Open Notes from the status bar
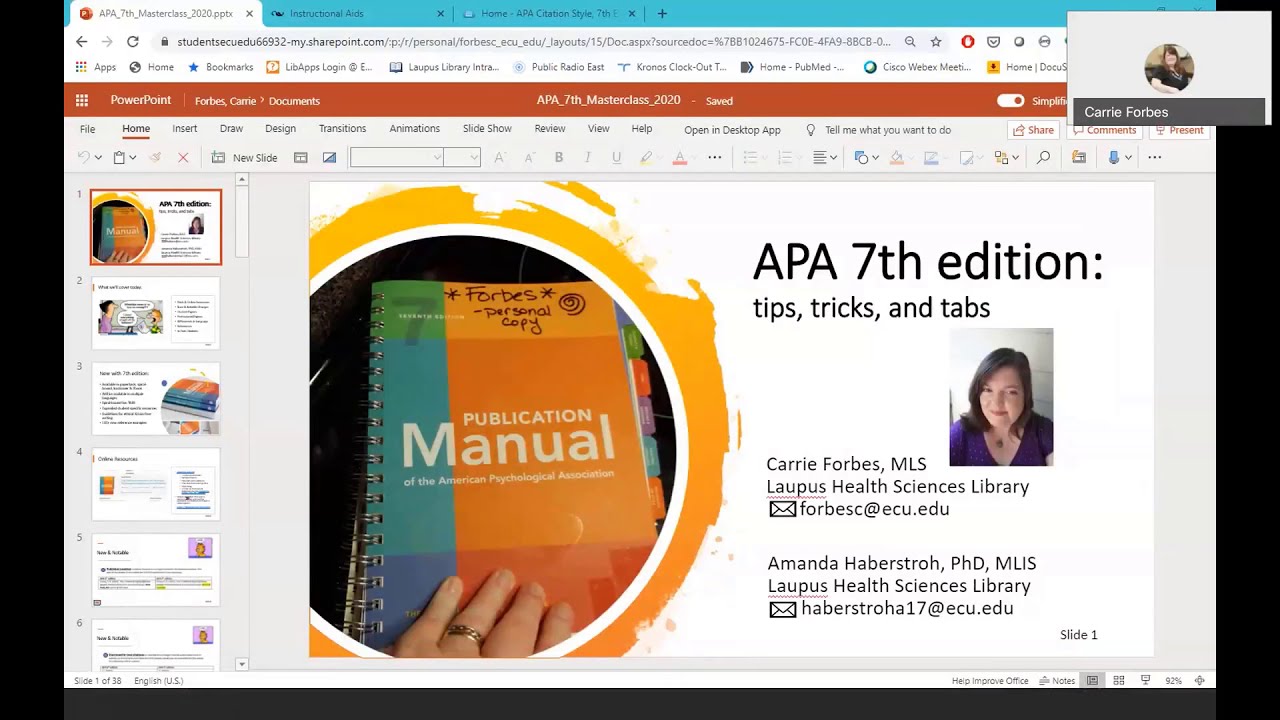1280x720 pixels. coord(1057,680)
